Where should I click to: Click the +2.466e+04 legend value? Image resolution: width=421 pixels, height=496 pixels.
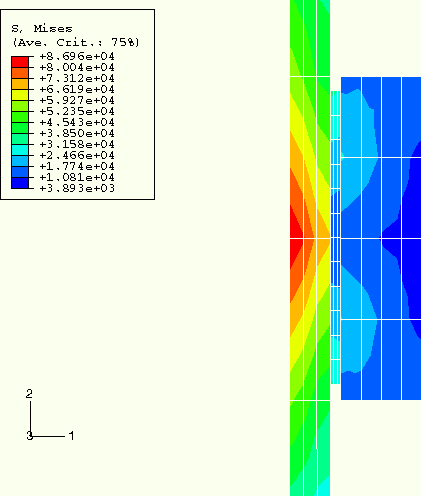coord(77,155)
